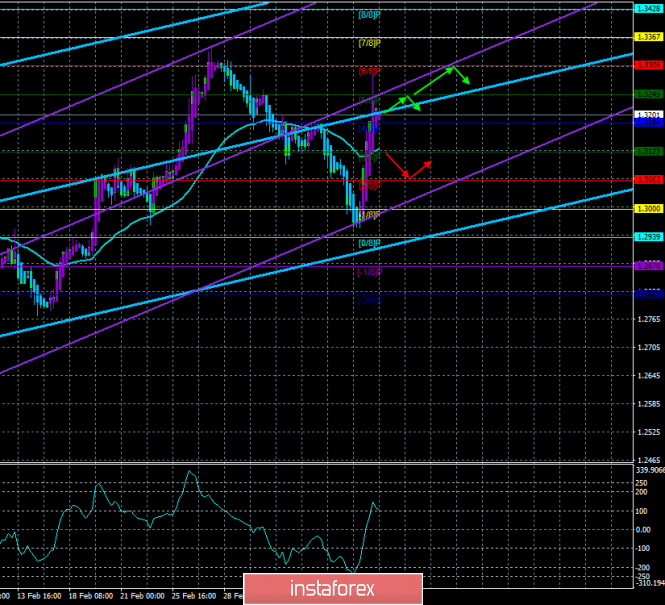This screenshot has width=665, height=605.
Task: Click the instaforex logo banner
Action: coord(333,589)
